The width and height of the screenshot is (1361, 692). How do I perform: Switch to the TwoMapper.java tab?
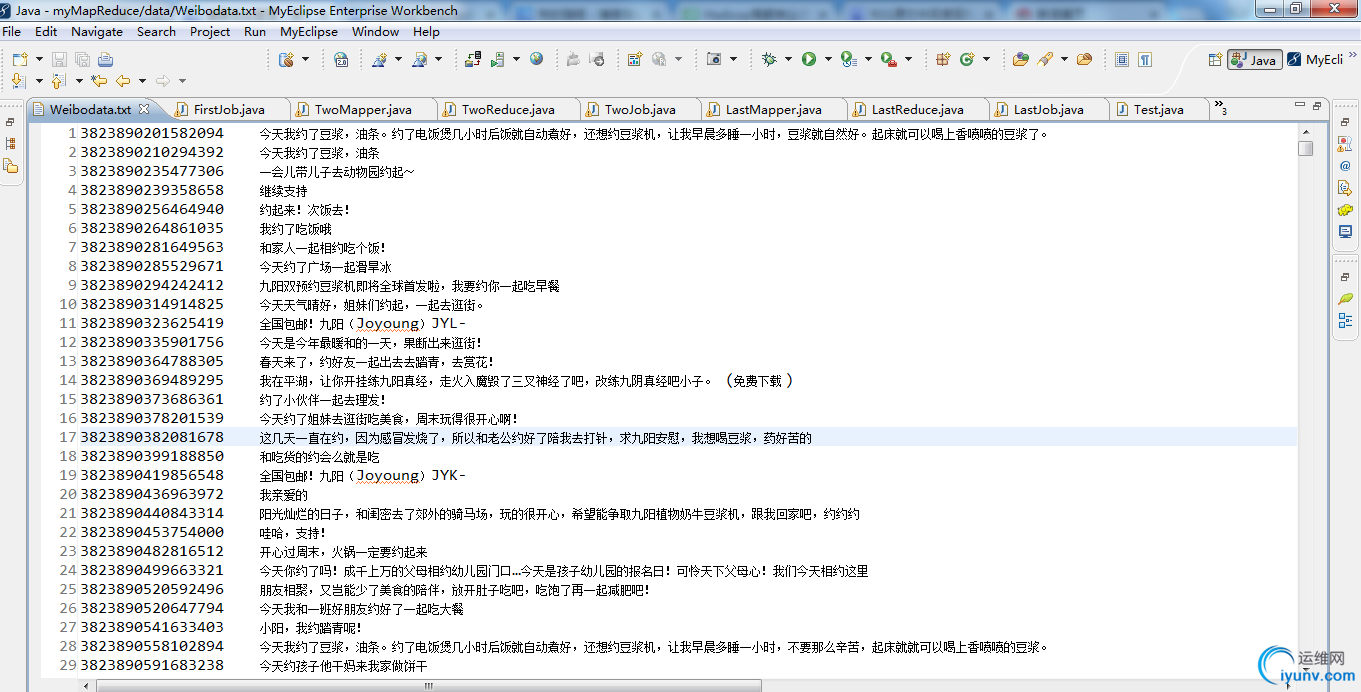tap(363, 109)
